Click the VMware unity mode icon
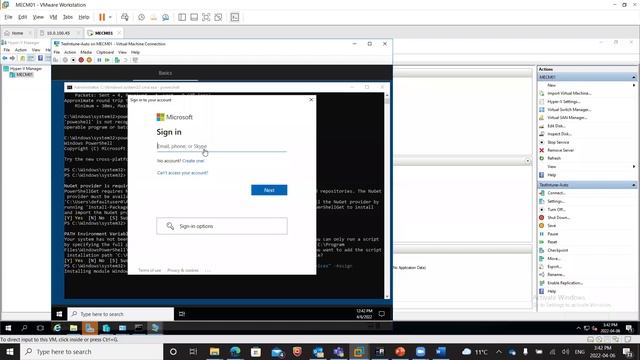The width and height of the screenshot is (640, 360). coord(218,17)
